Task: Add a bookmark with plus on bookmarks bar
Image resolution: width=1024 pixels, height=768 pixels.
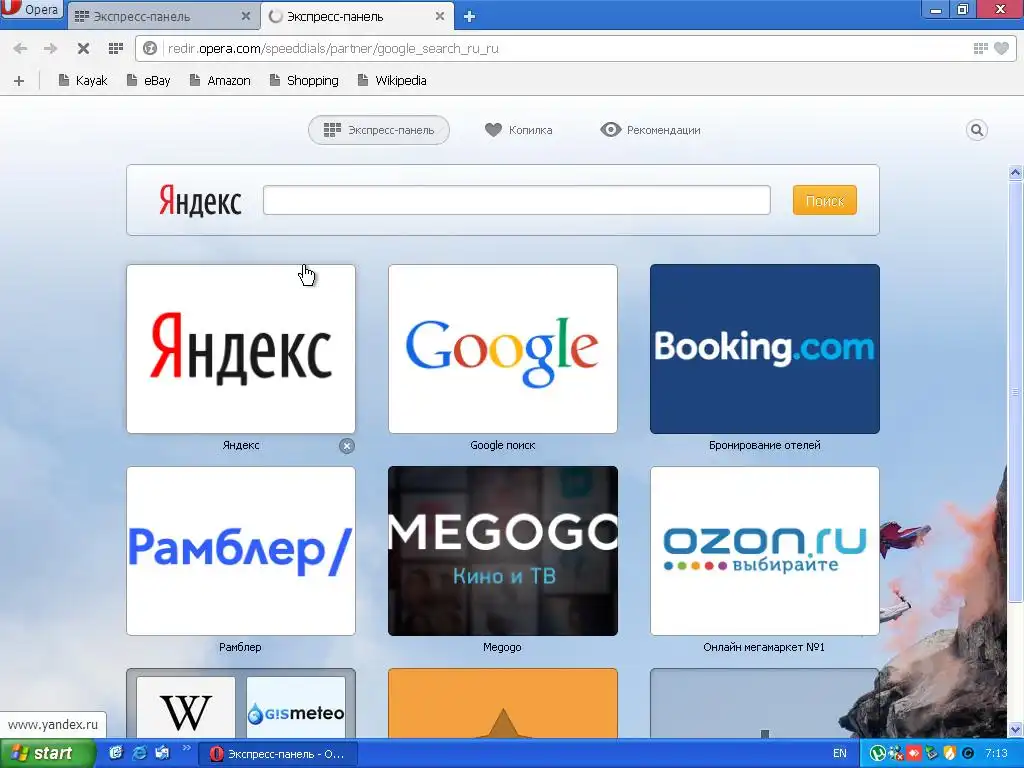Action: (x=19, y=81)
